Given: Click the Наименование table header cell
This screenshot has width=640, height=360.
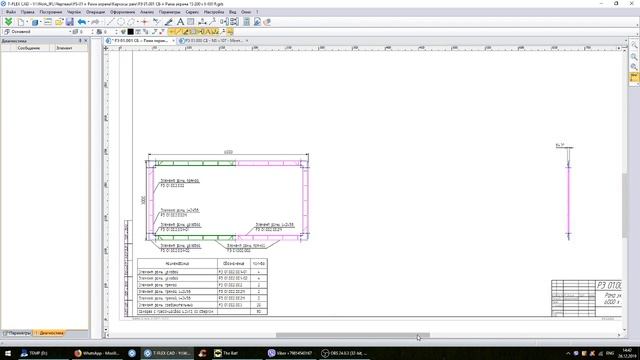Looking at the screenshot, I should coord(177,264).
